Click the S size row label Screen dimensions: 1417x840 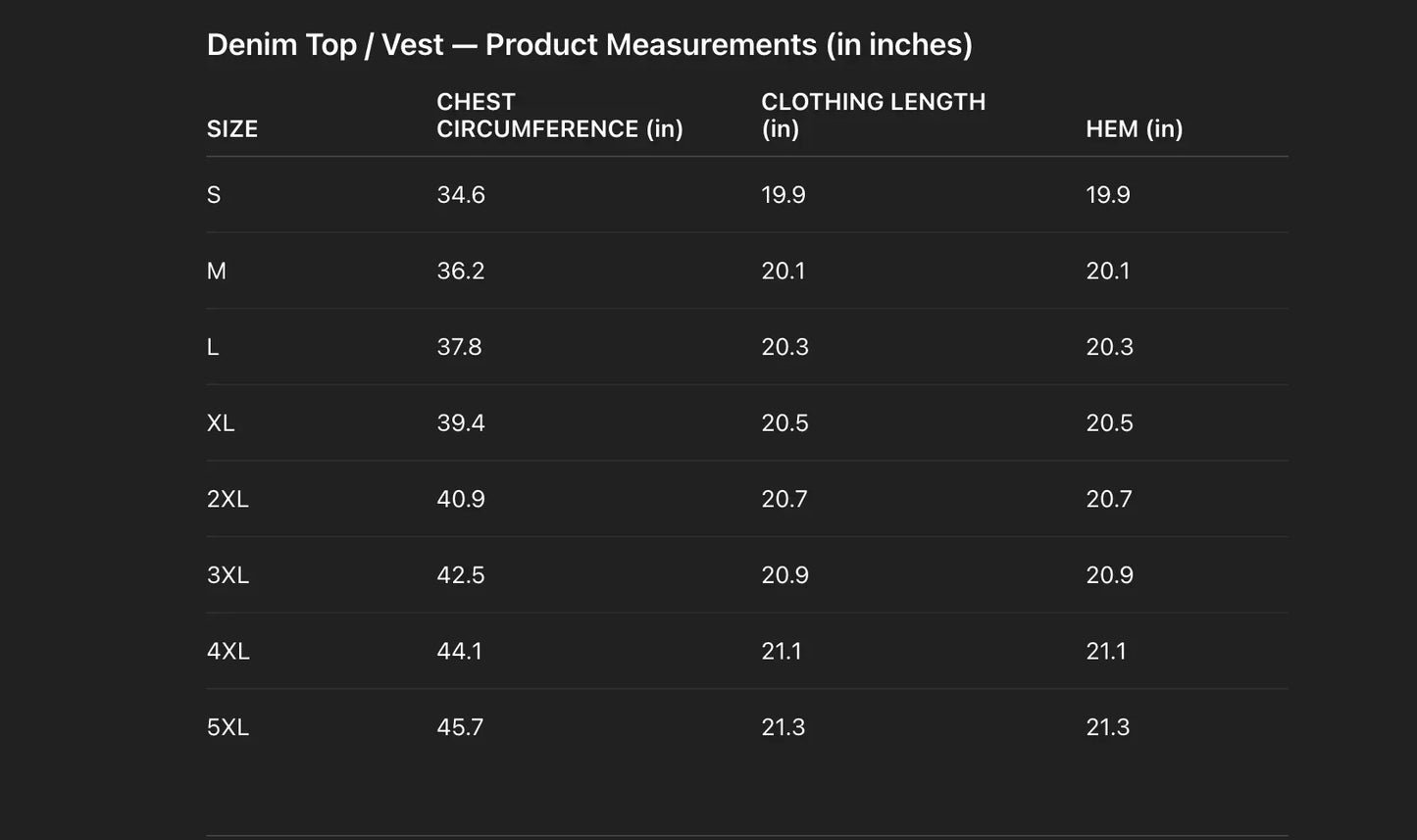pos(214,195)
